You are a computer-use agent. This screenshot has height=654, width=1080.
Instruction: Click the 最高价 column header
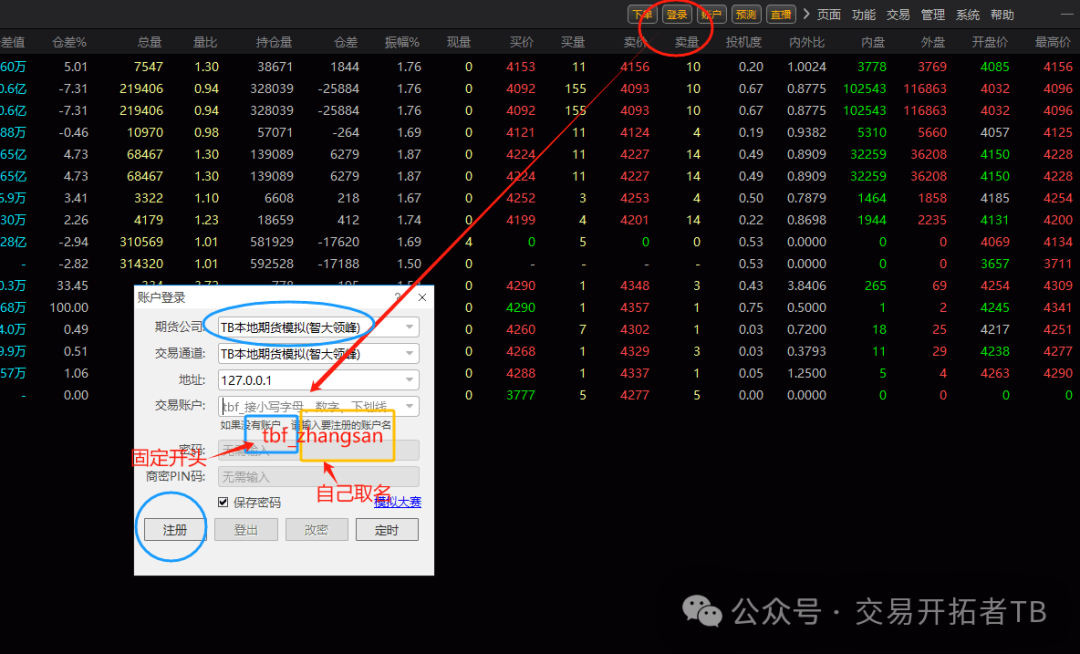coord(1053,42)
